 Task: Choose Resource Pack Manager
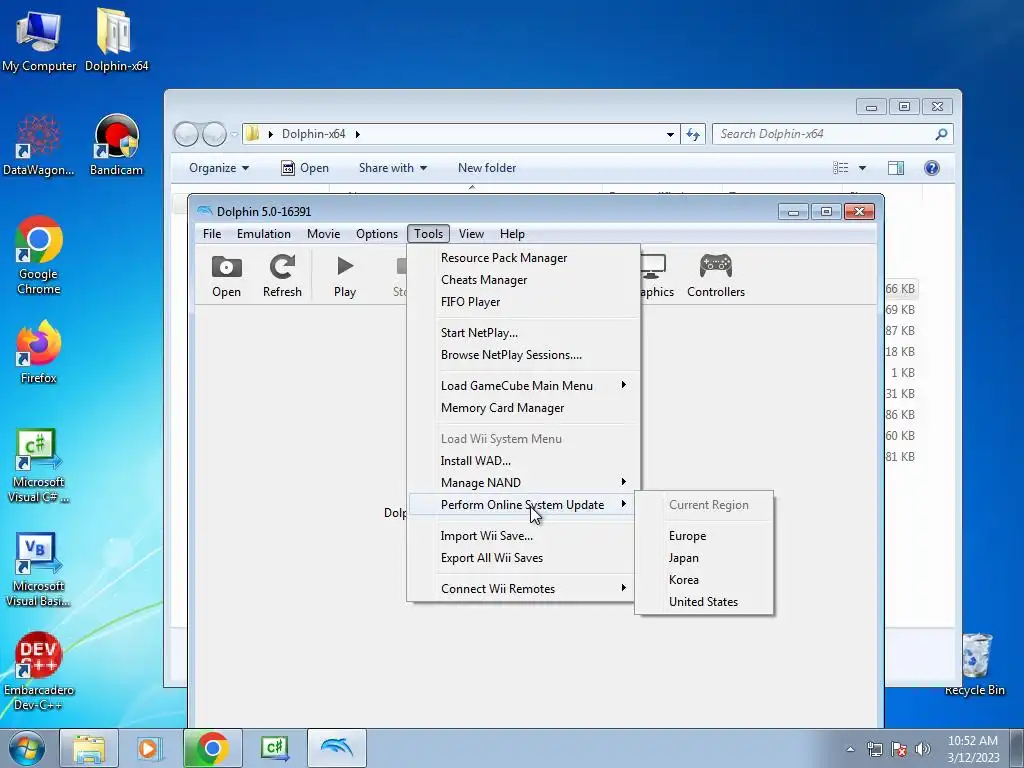click(x=524, y=258)
